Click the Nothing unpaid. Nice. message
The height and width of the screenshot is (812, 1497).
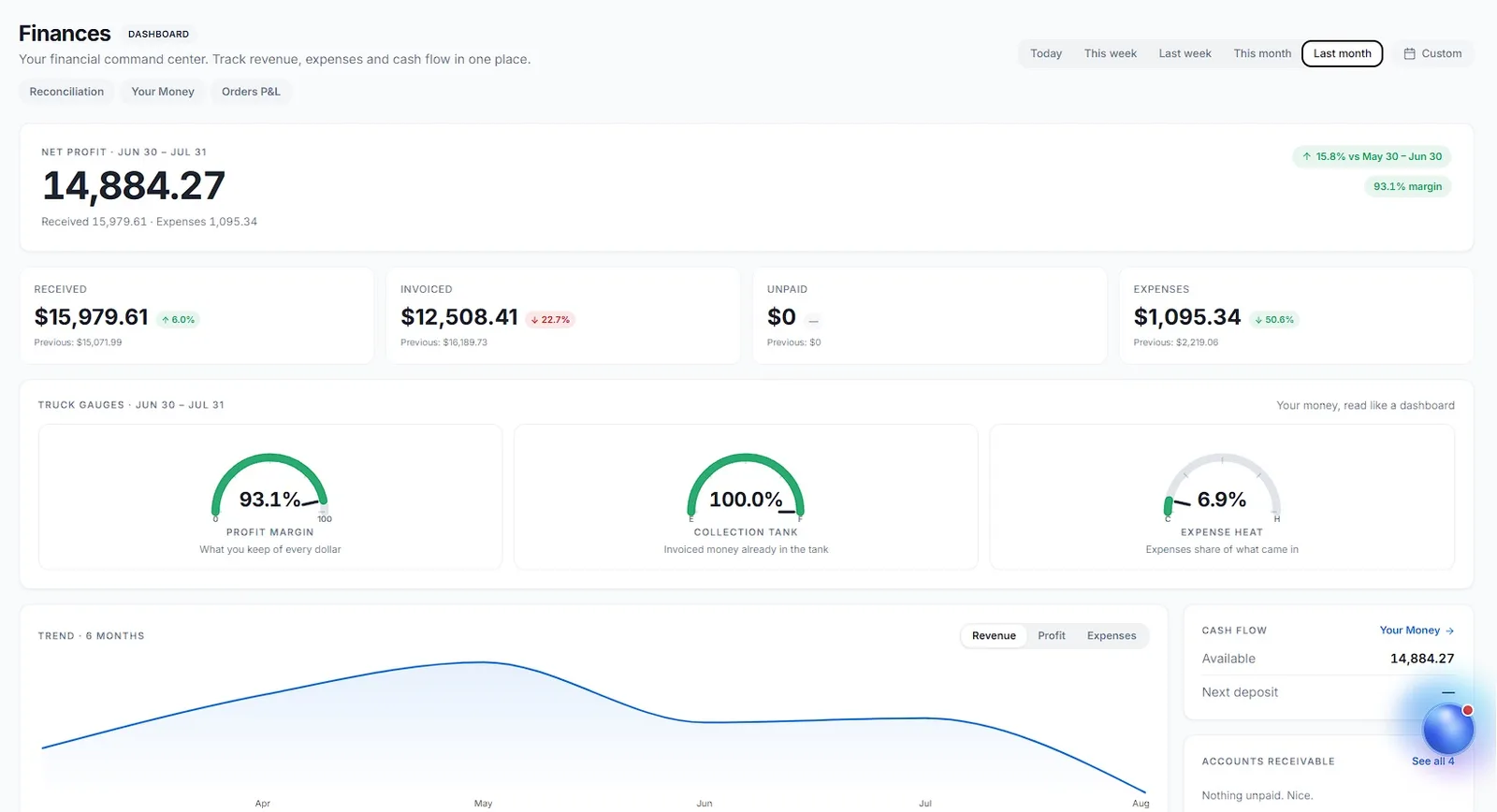coord(1257,796)
